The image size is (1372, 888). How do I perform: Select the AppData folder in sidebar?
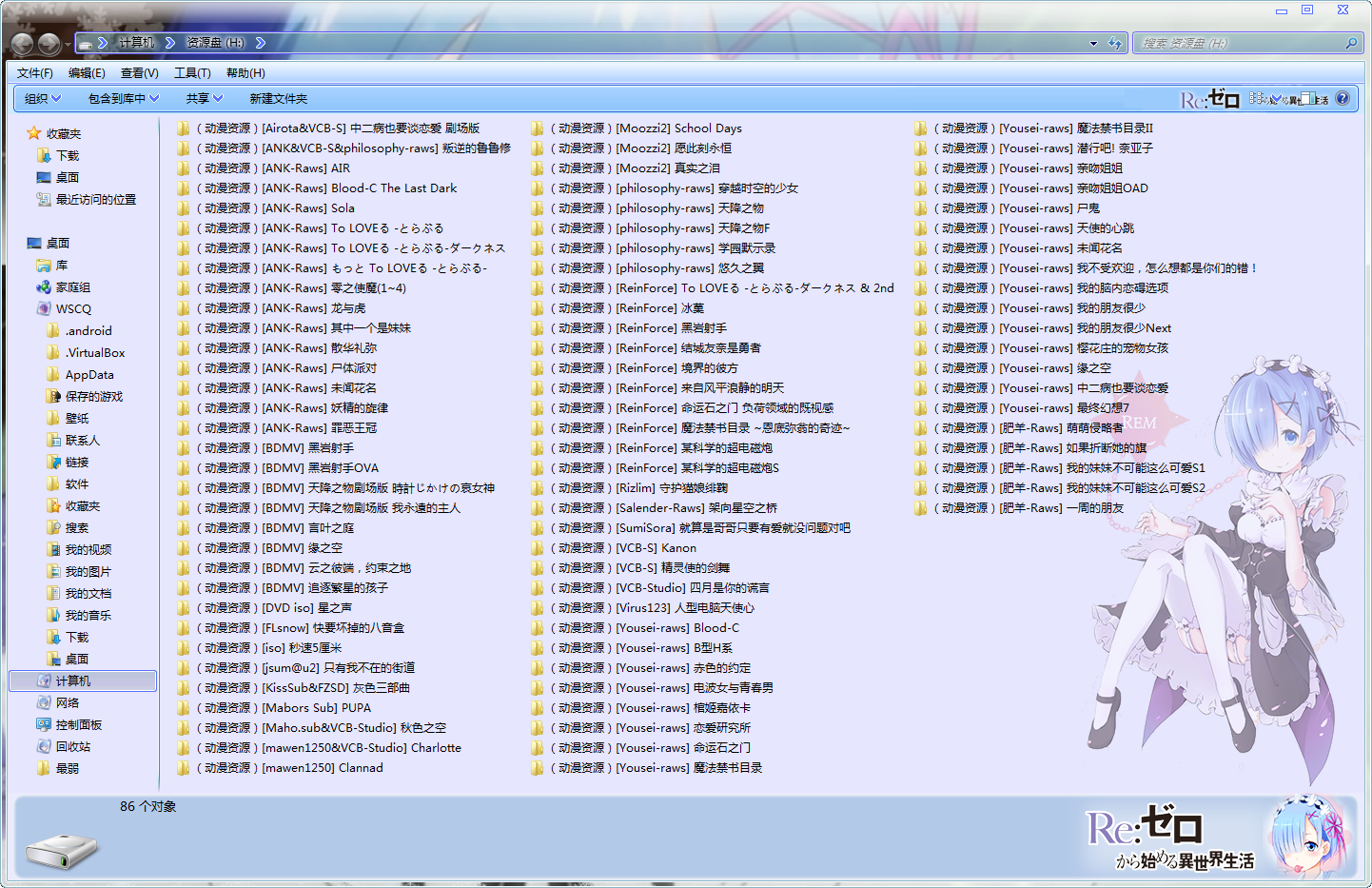[x=81, y=375]
